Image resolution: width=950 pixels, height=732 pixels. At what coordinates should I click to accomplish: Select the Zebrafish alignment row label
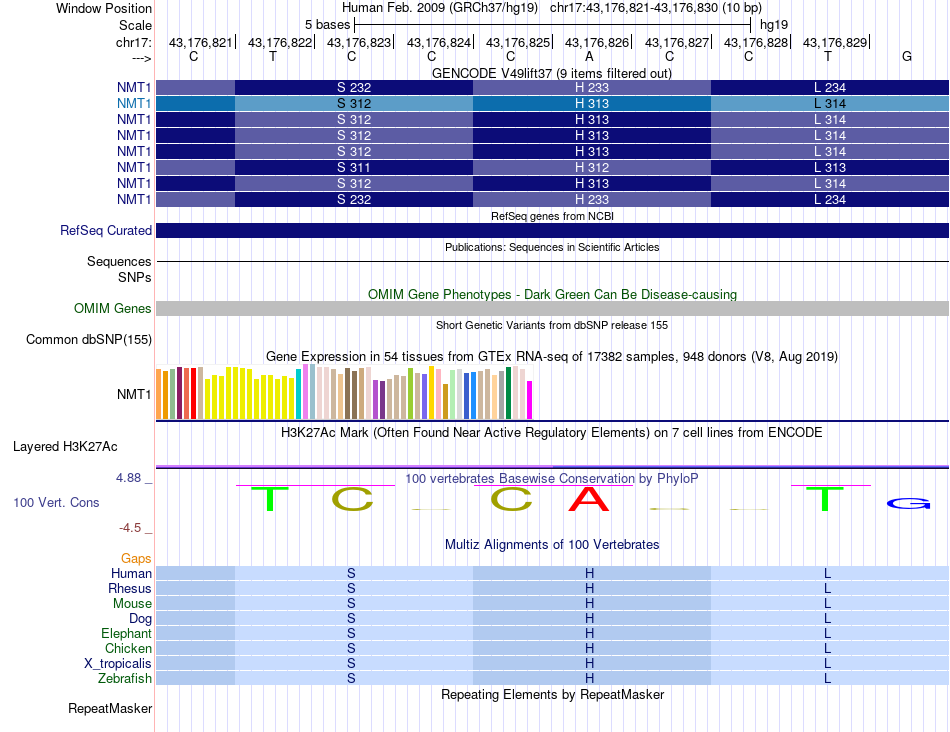coord(125,678)
